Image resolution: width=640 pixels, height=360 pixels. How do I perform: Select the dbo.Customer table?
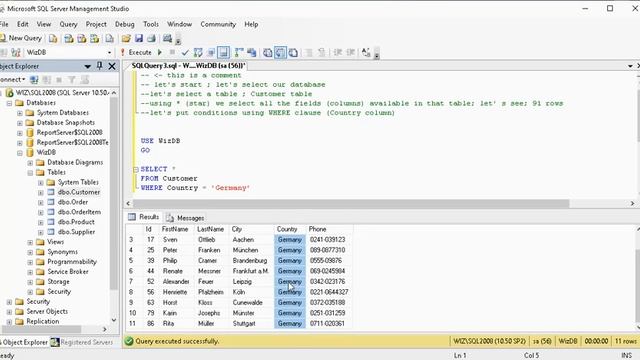[79, 192]
